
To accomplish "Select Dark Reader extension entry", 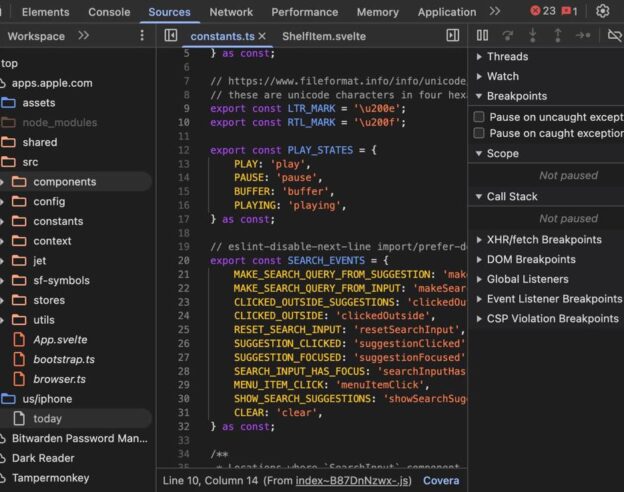I will [43, 458].
